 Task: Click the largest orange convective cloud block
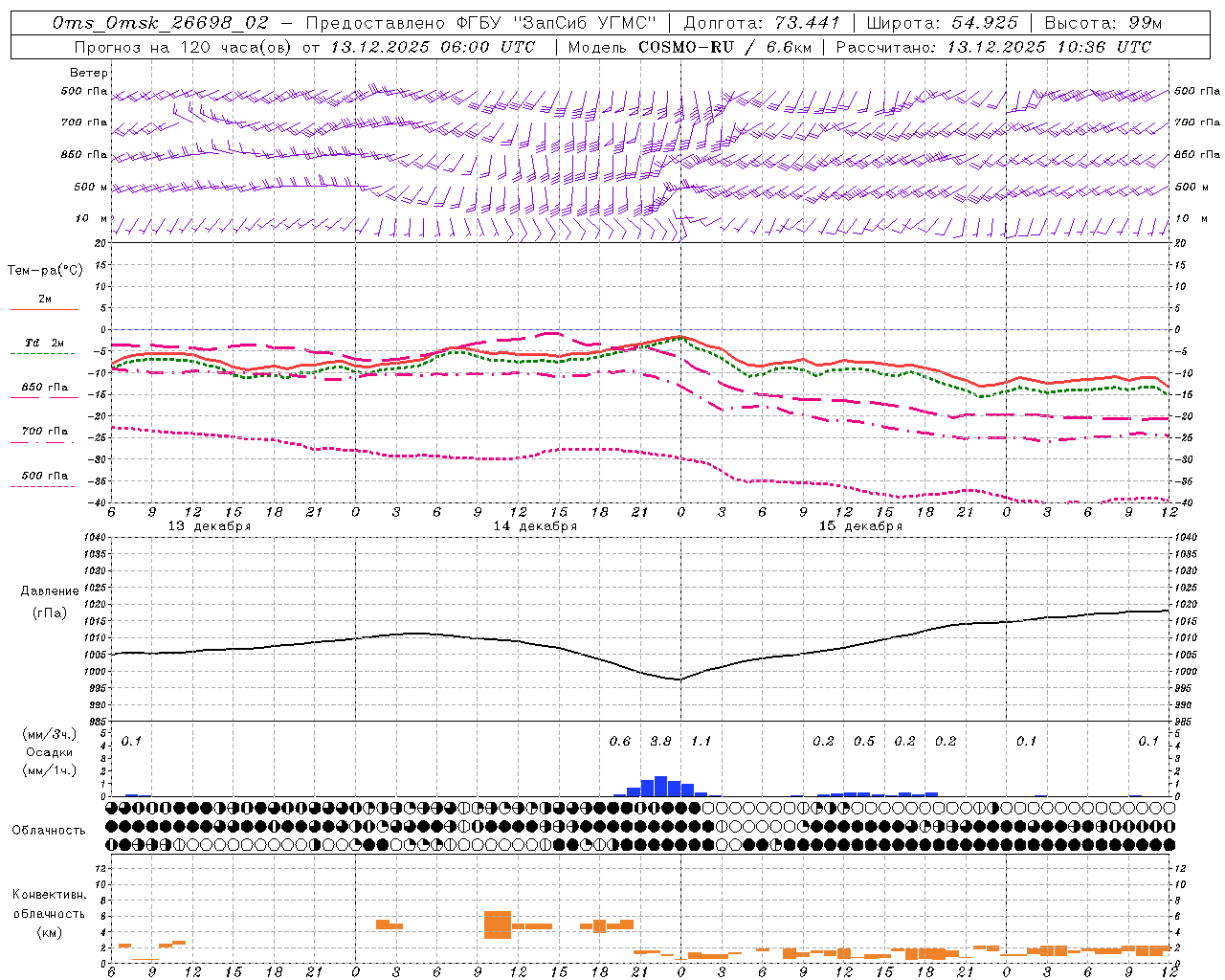tap(498, 924)
